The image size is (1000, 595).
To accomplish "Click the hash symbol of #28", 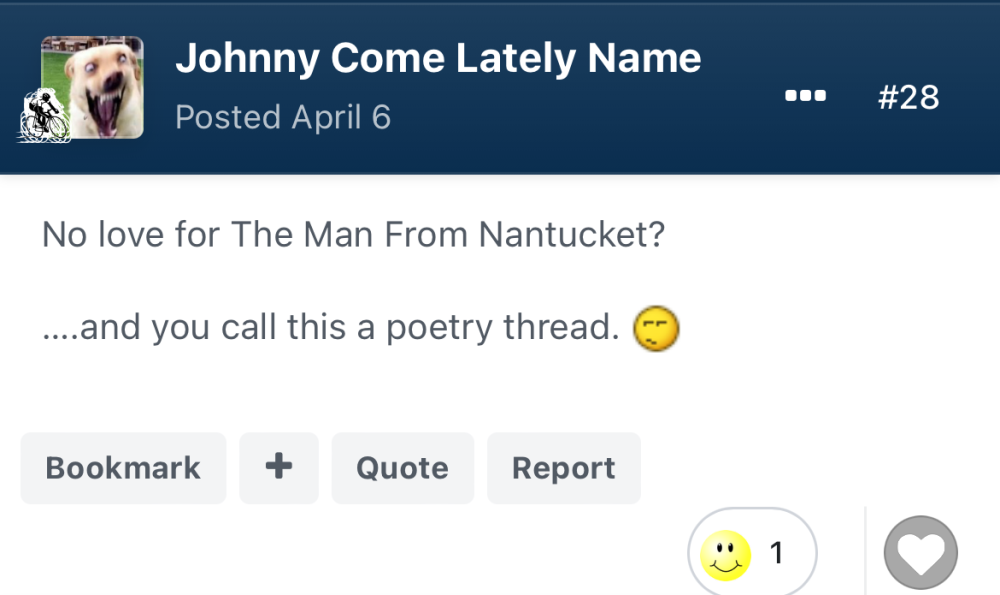I will click(x=888, y=98).
